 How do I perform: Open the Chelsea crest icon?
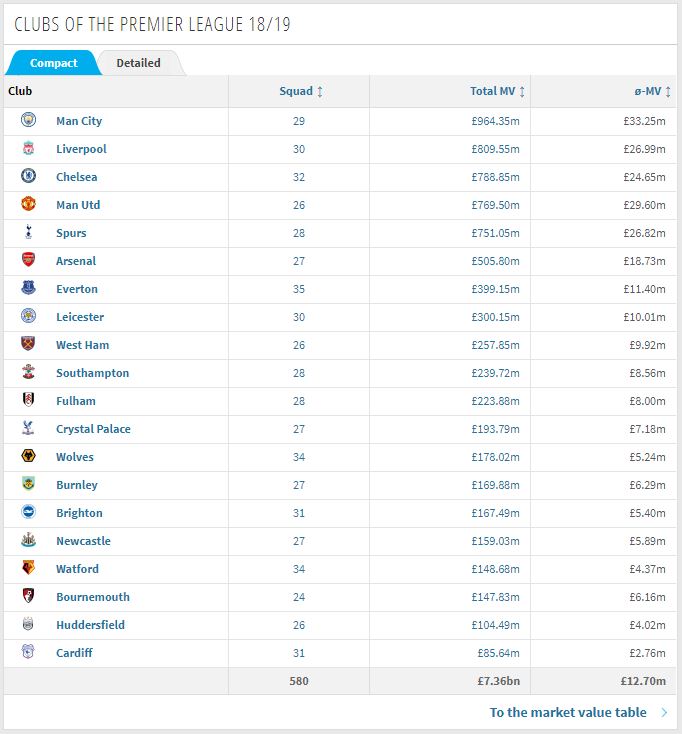pos(29,176)
